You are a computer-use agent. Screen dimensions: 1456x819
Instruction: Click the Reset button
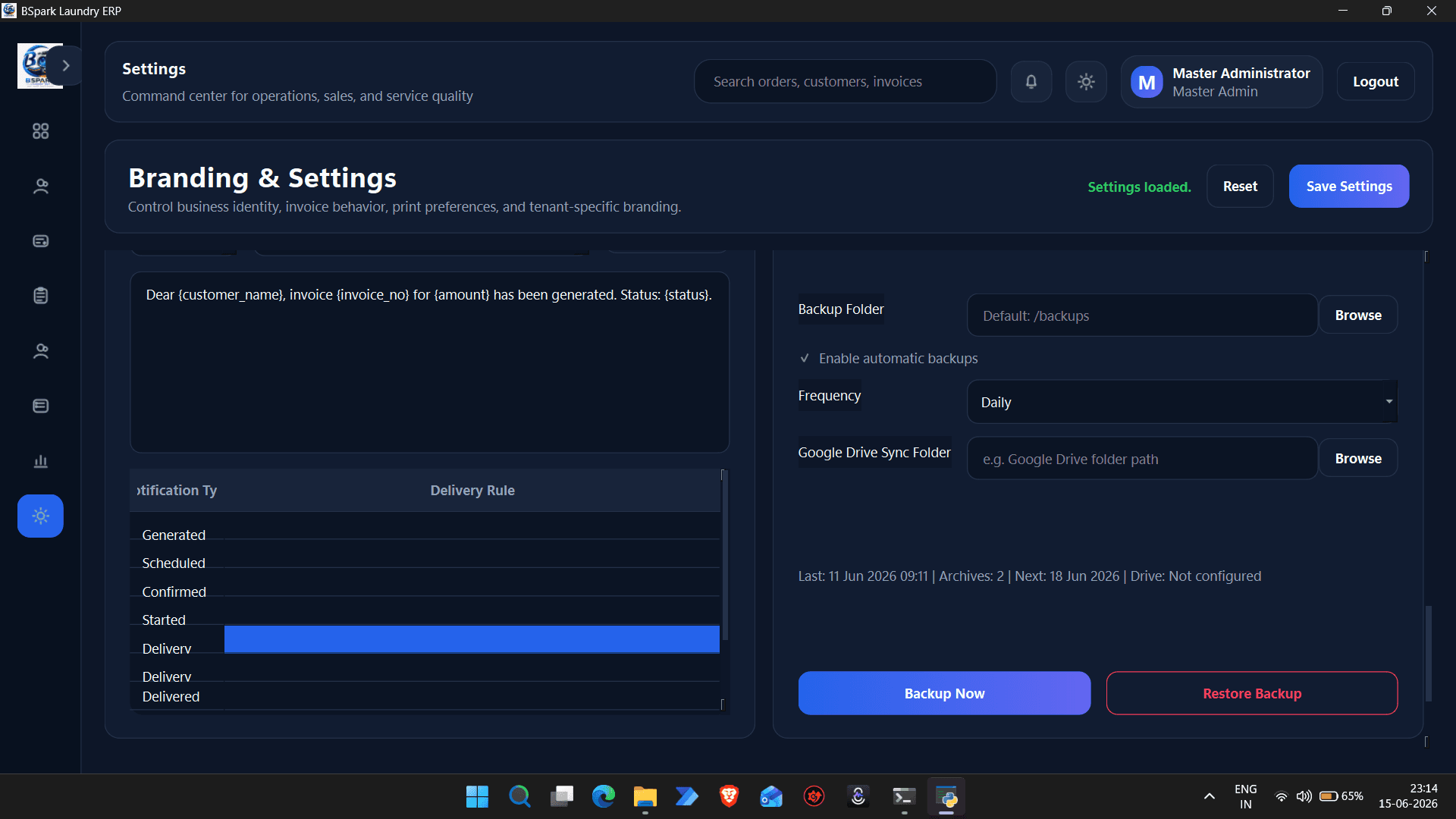point(1240,187)
